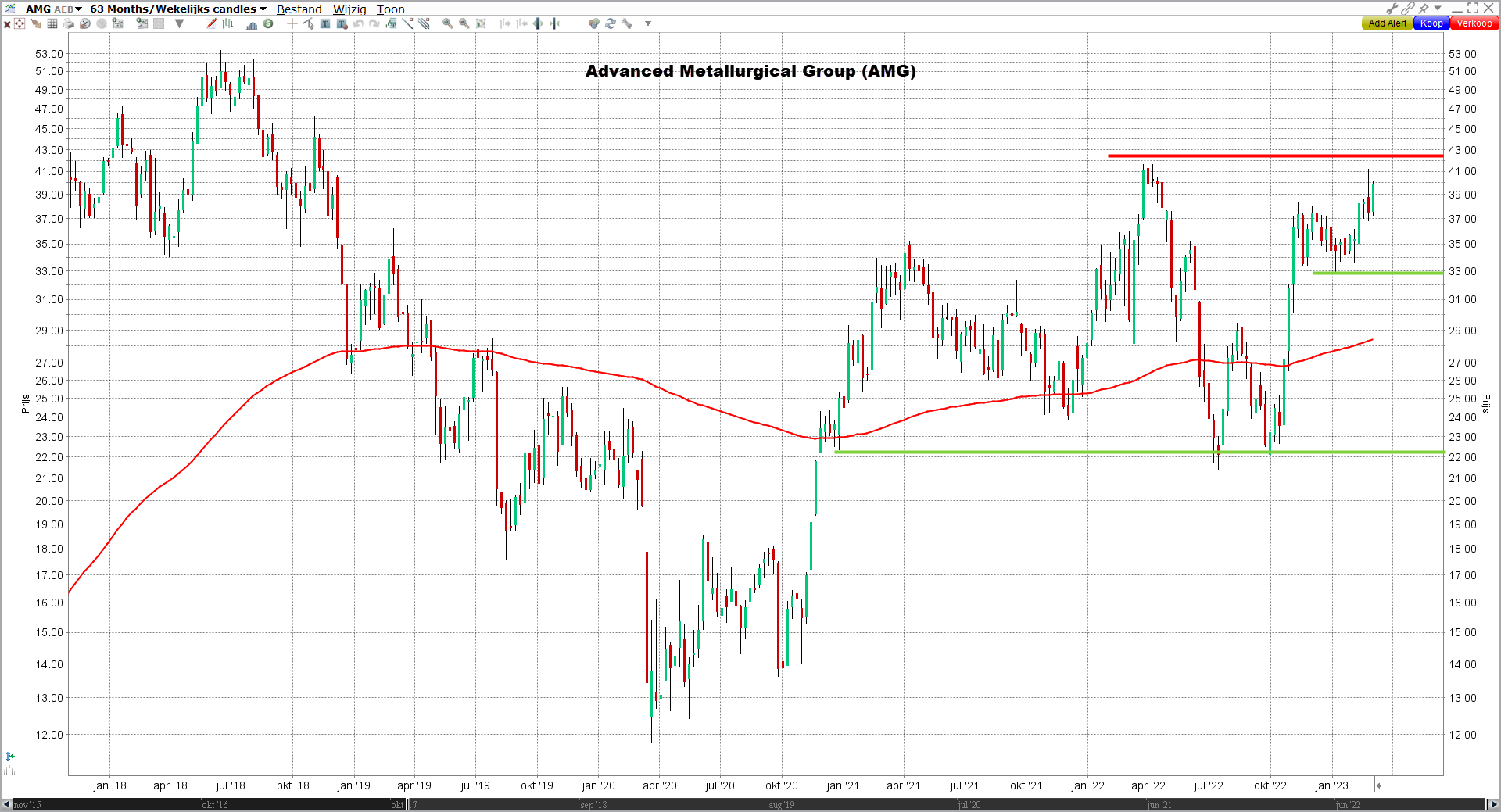Toggle the pin window icon
The height and width of the screenshot is (812, 1501).
[1423, 8]
